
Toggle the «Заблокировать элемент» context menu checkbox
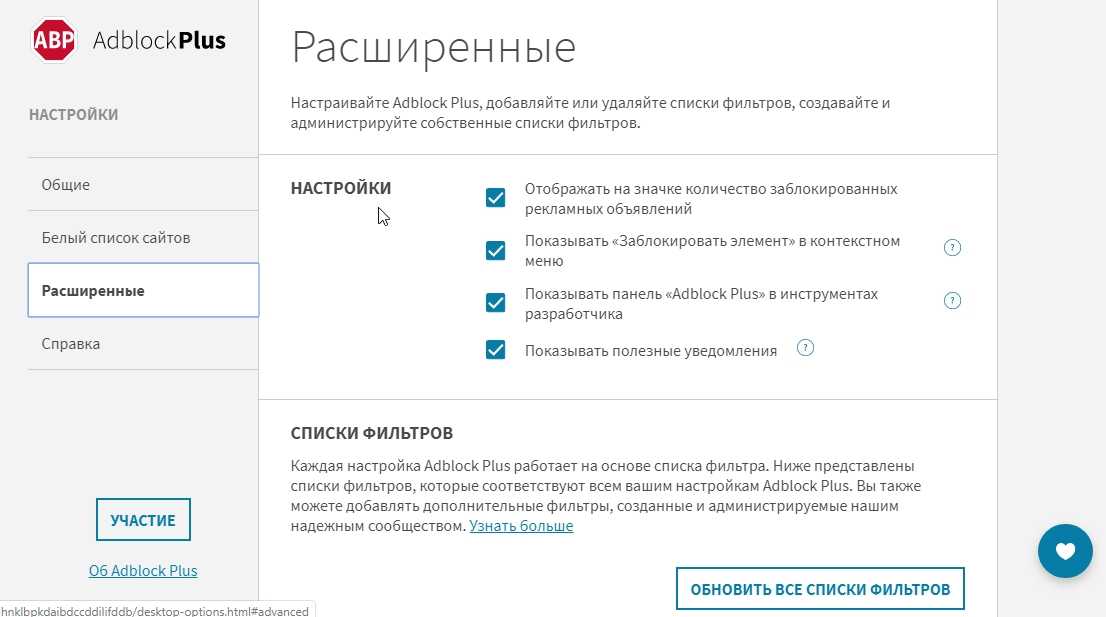click(x=495, y=250)
